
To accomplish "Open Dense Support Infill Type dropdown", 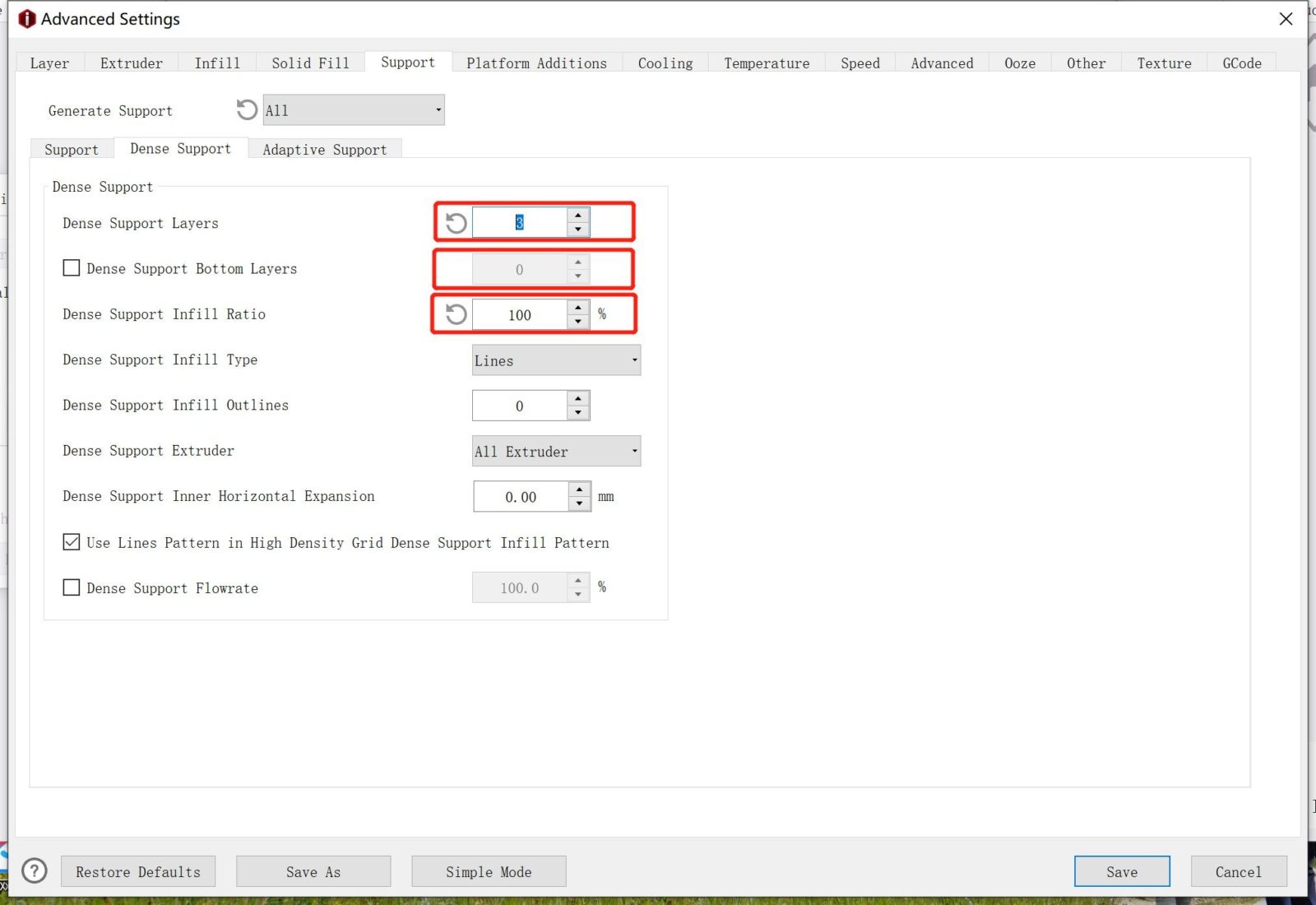I will click(556, 360).
